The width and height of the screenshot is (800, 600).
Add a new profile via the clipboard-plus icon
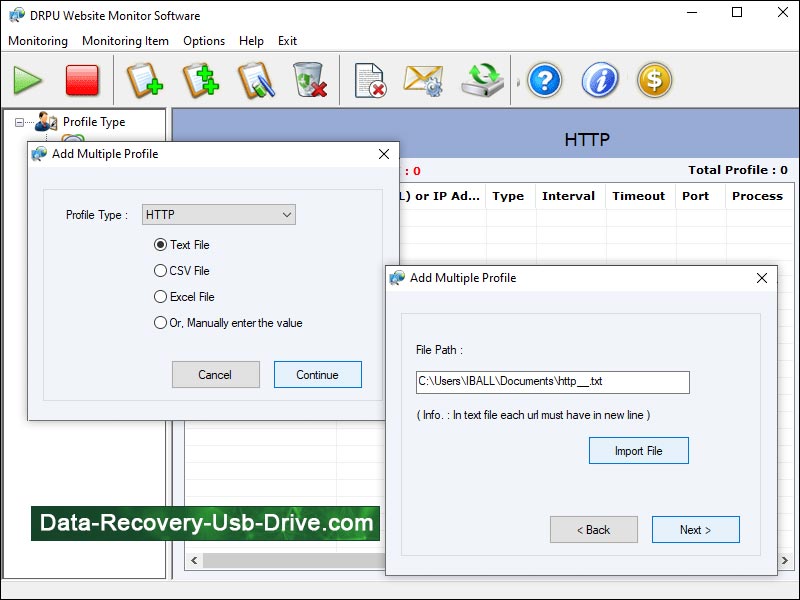click(143, 81)
